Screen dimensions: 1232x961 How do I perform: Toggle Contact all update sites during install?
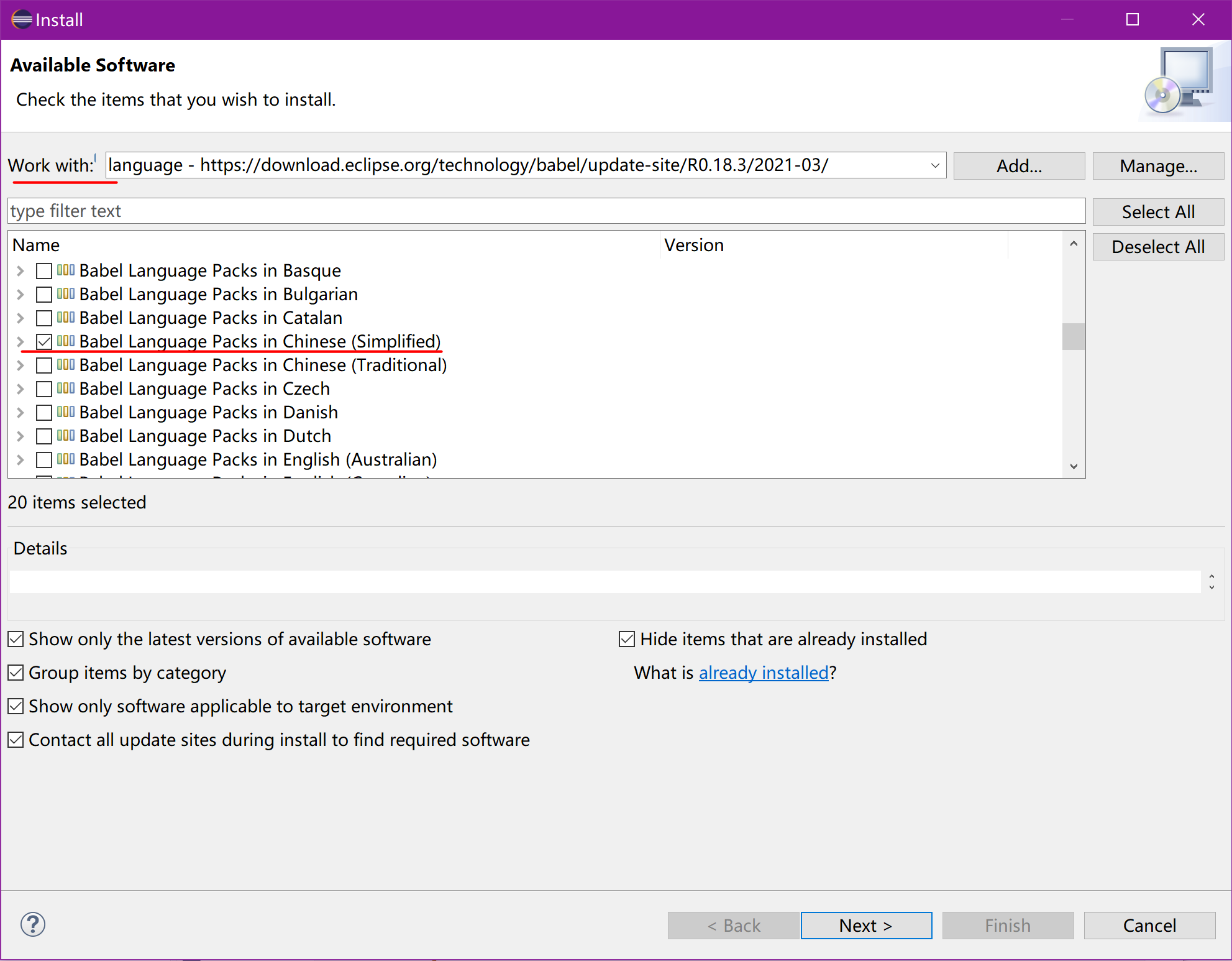coord(16,740)
